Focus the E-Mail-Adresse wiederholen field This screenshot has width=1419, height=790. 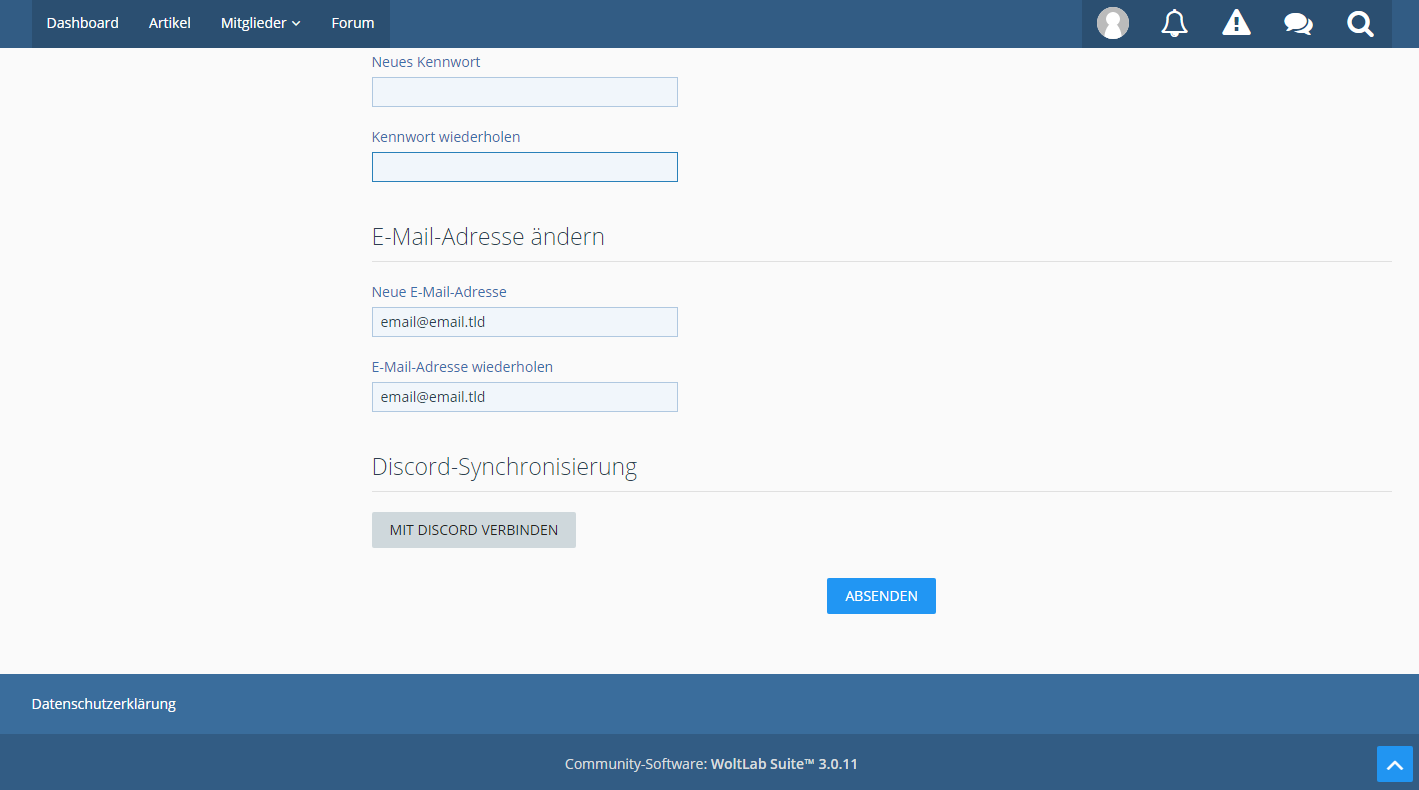(524, 397)
